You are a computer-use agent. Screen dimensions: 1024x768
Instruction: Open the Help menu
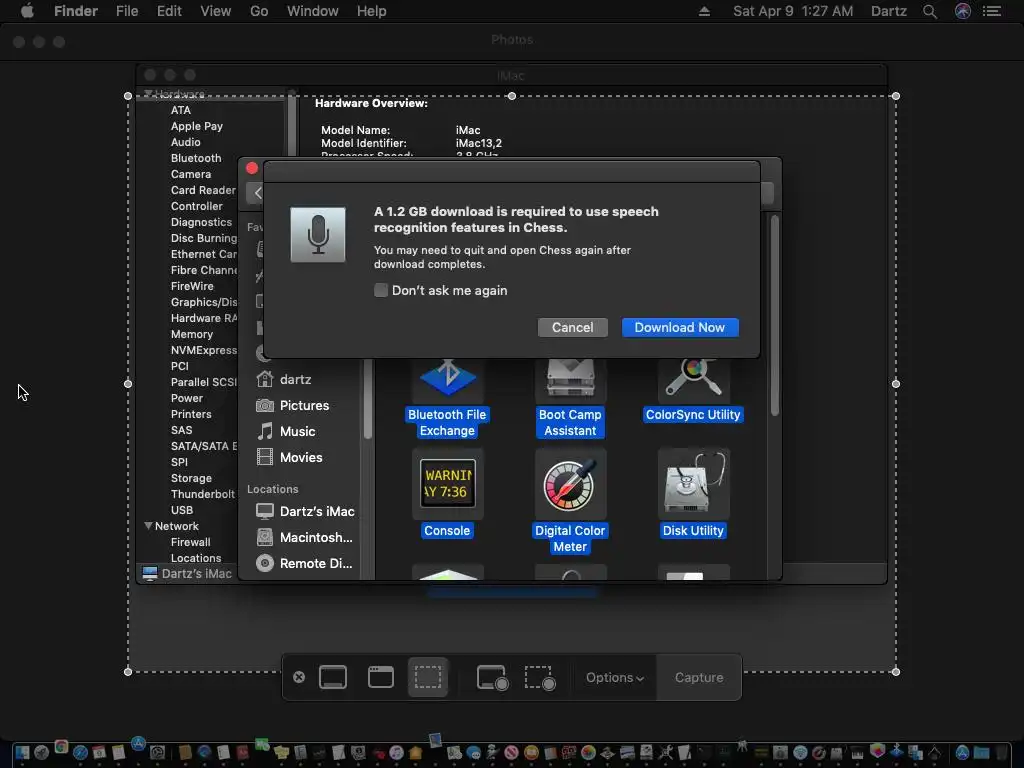(372, 11)
